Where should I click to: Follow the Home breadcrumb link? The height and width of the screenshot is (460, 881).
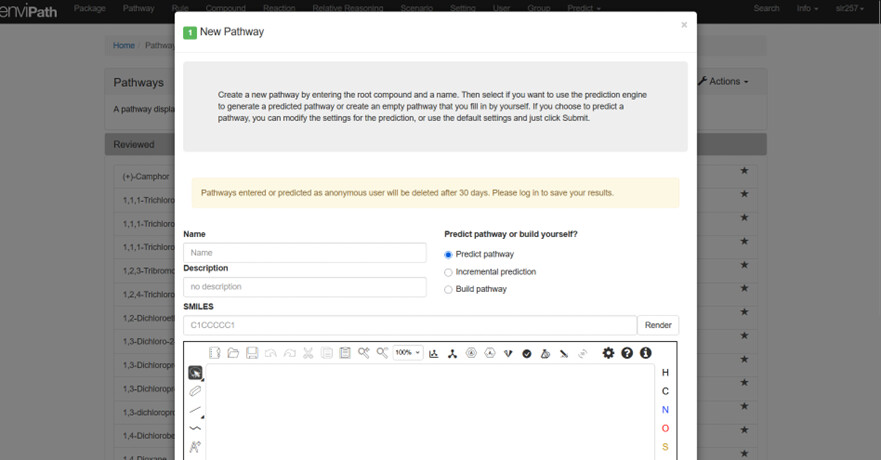(124, 45)
